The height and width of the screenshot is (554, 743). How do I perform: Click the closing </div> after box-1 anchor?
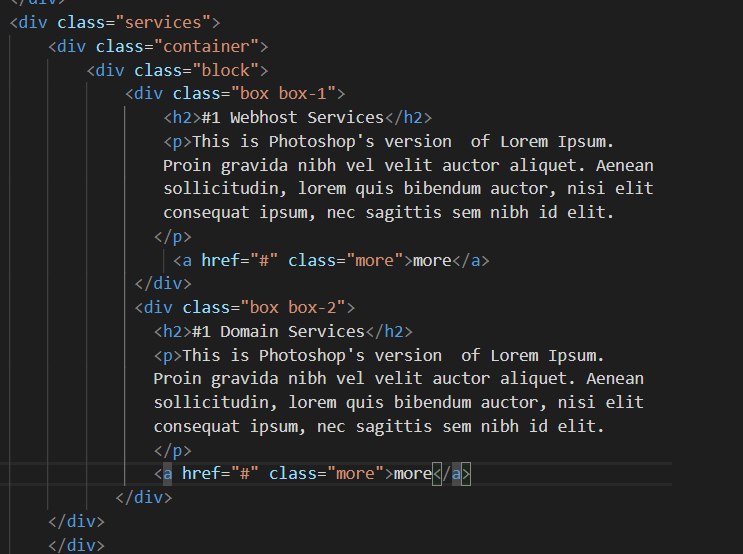[x=163, y=283]
